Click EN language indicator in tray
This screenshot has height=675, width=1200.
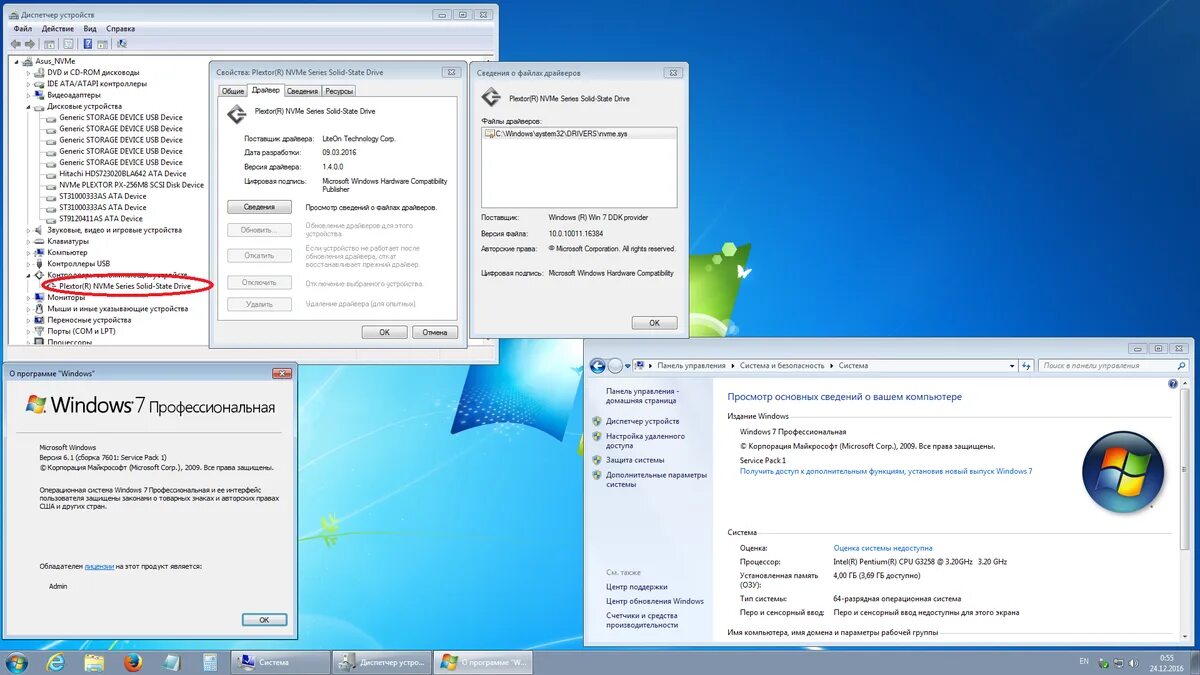[x=1084, y=661]
